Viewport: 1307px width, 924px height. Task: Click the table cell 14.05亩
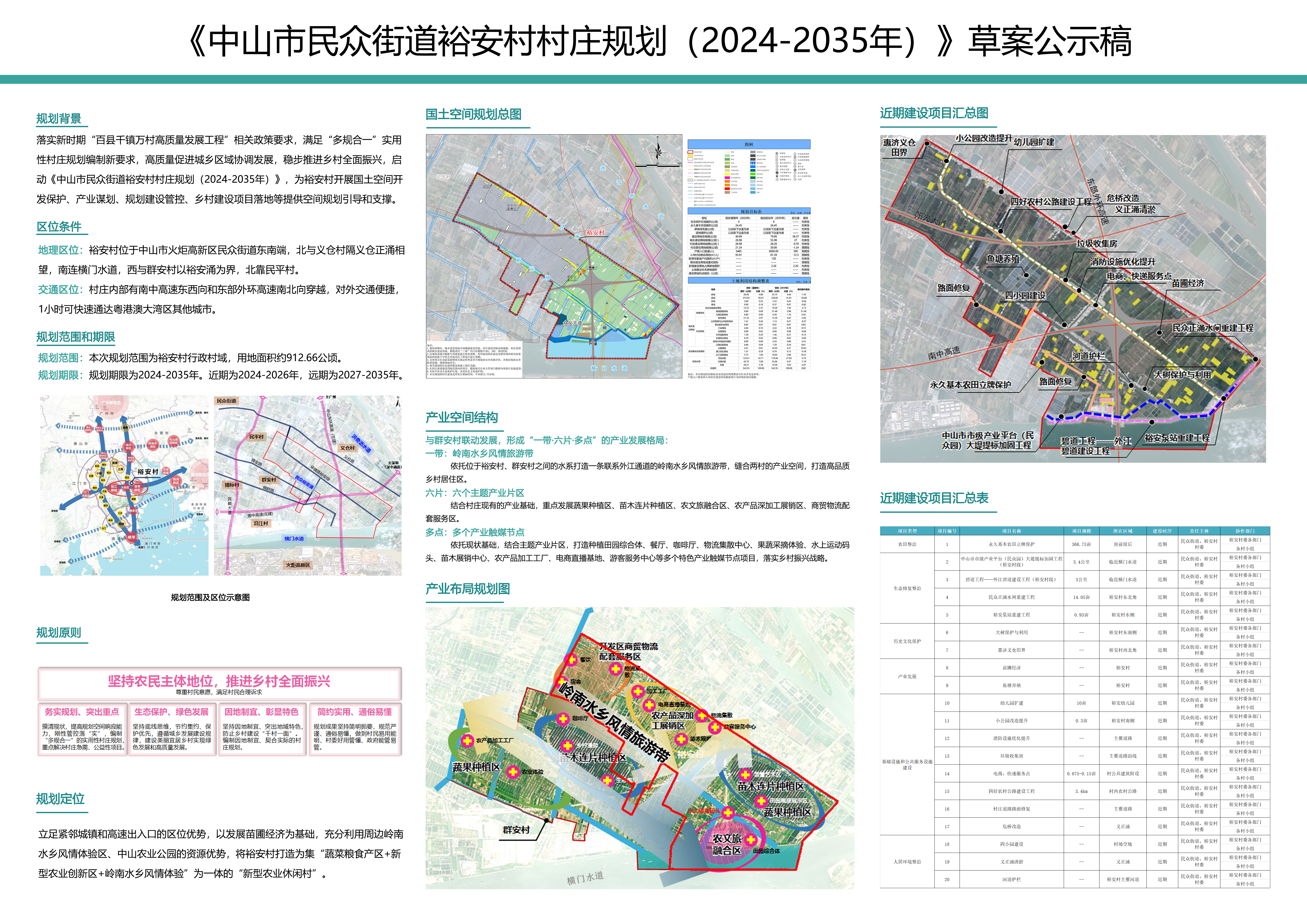click(1082, 597)
